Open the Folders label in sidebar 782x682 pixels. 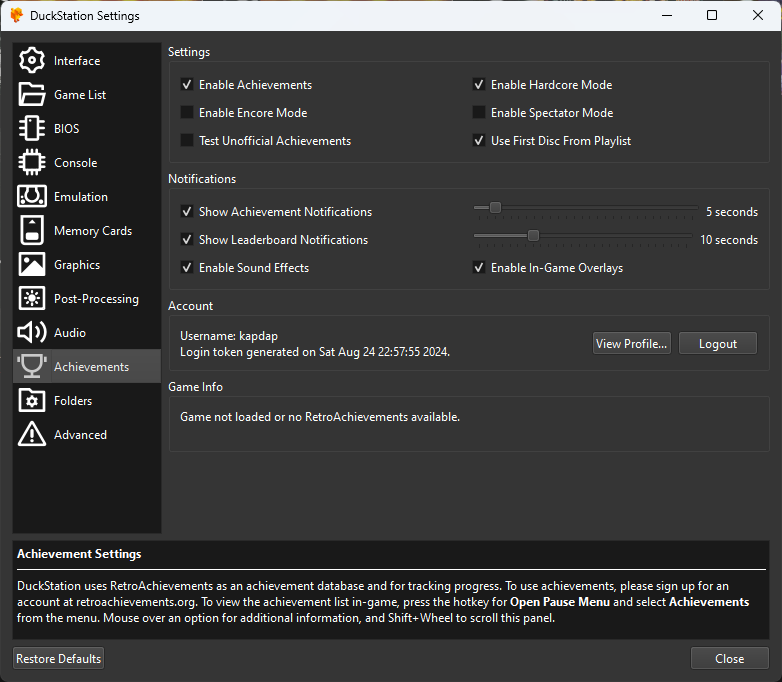pyautogui.click(x=73, y=401)
